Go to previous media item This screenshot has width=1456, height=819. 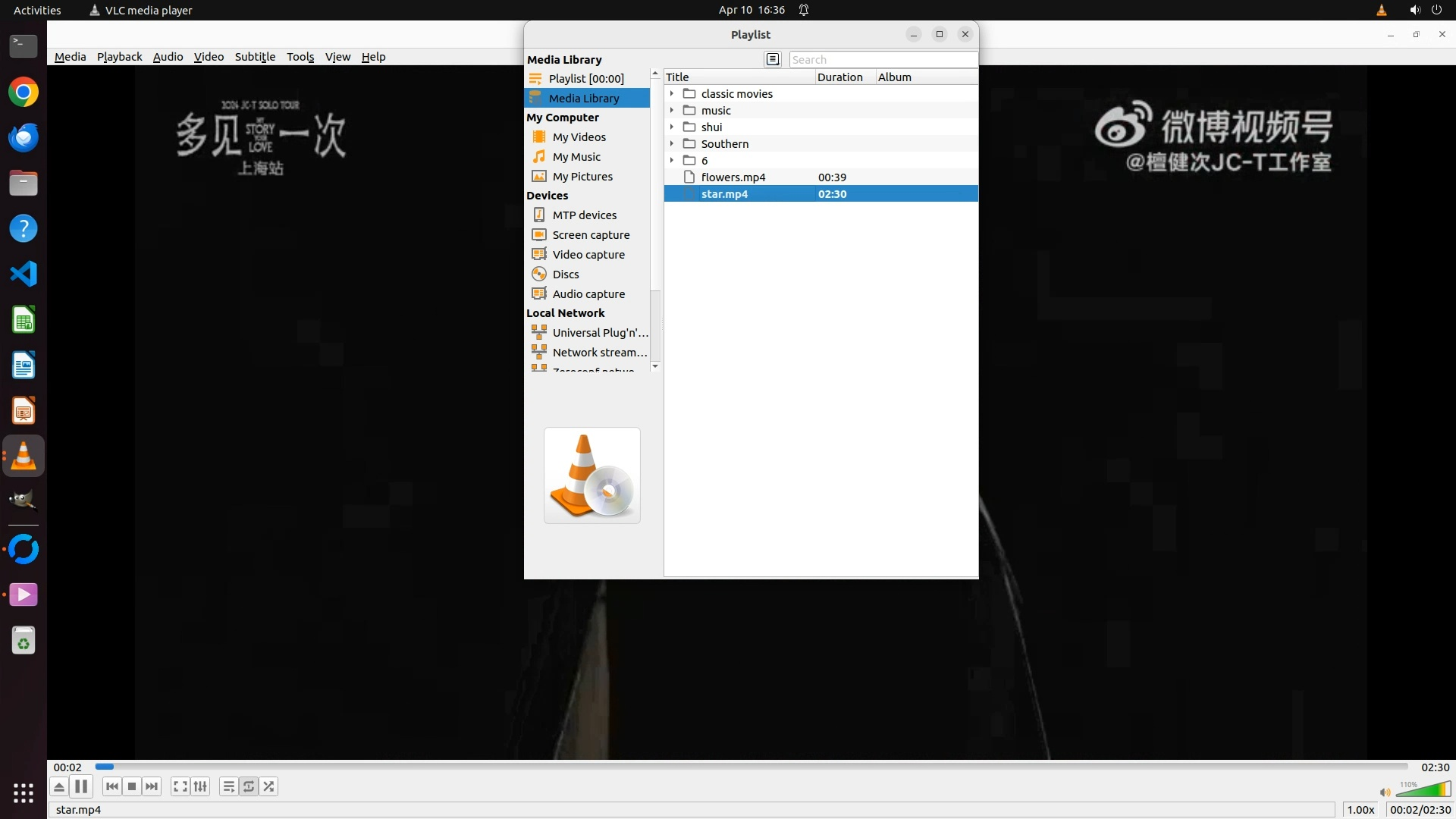click(112, 786)
